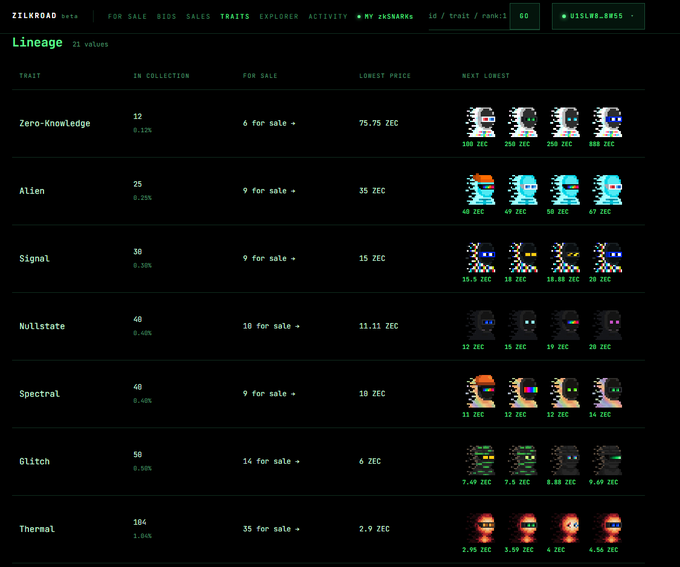Open the 14 for sale link for Glitch
The height and width of the screenshot is (567, 680).
click(x=271, y=462)
